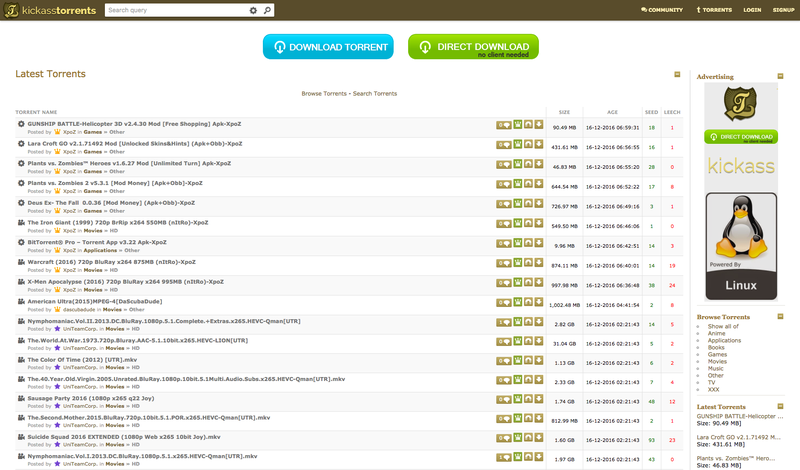Click LOGIN in the top bar

752,10
